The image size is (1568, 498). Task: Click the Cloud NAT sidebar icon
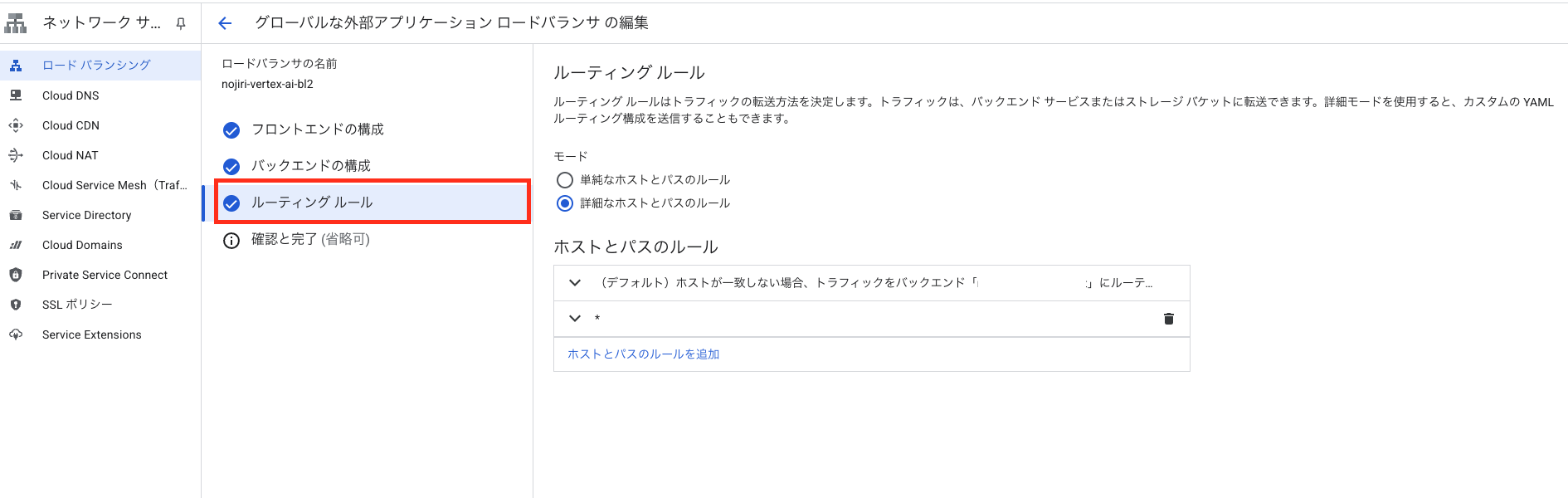coord(16,155)
